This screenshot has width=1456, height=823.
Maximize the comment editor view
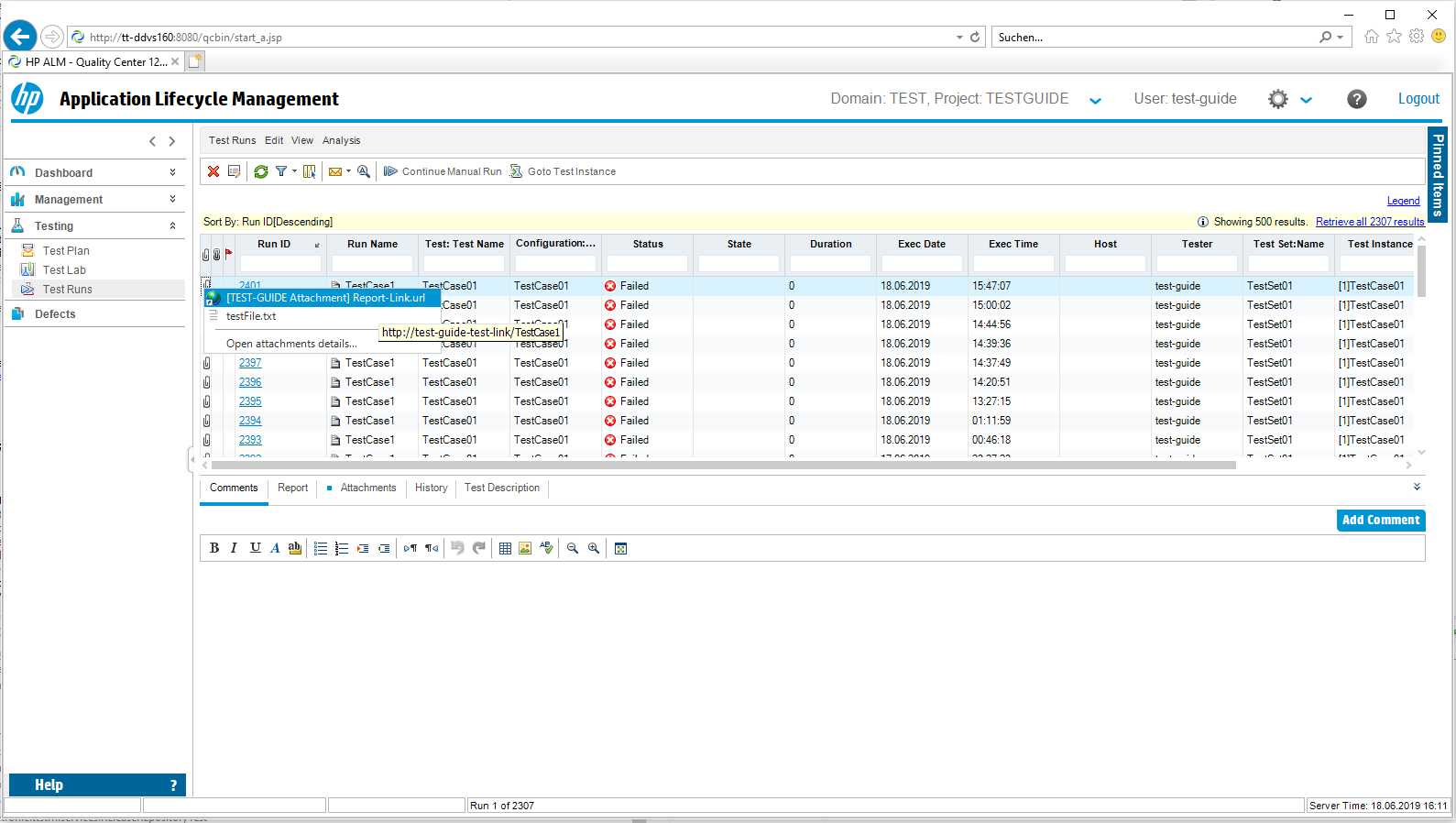click(x=620, y=548)
